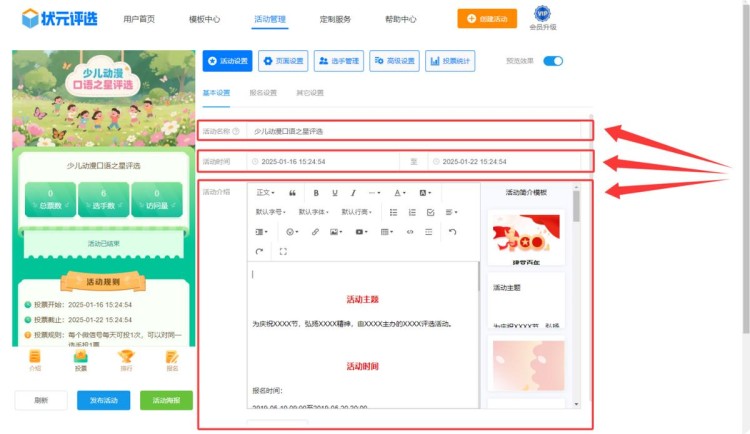750x434 pixels.
Task: Toggle the 预览效果 switch
Action: pyautogui.click(x=553, y=61)
